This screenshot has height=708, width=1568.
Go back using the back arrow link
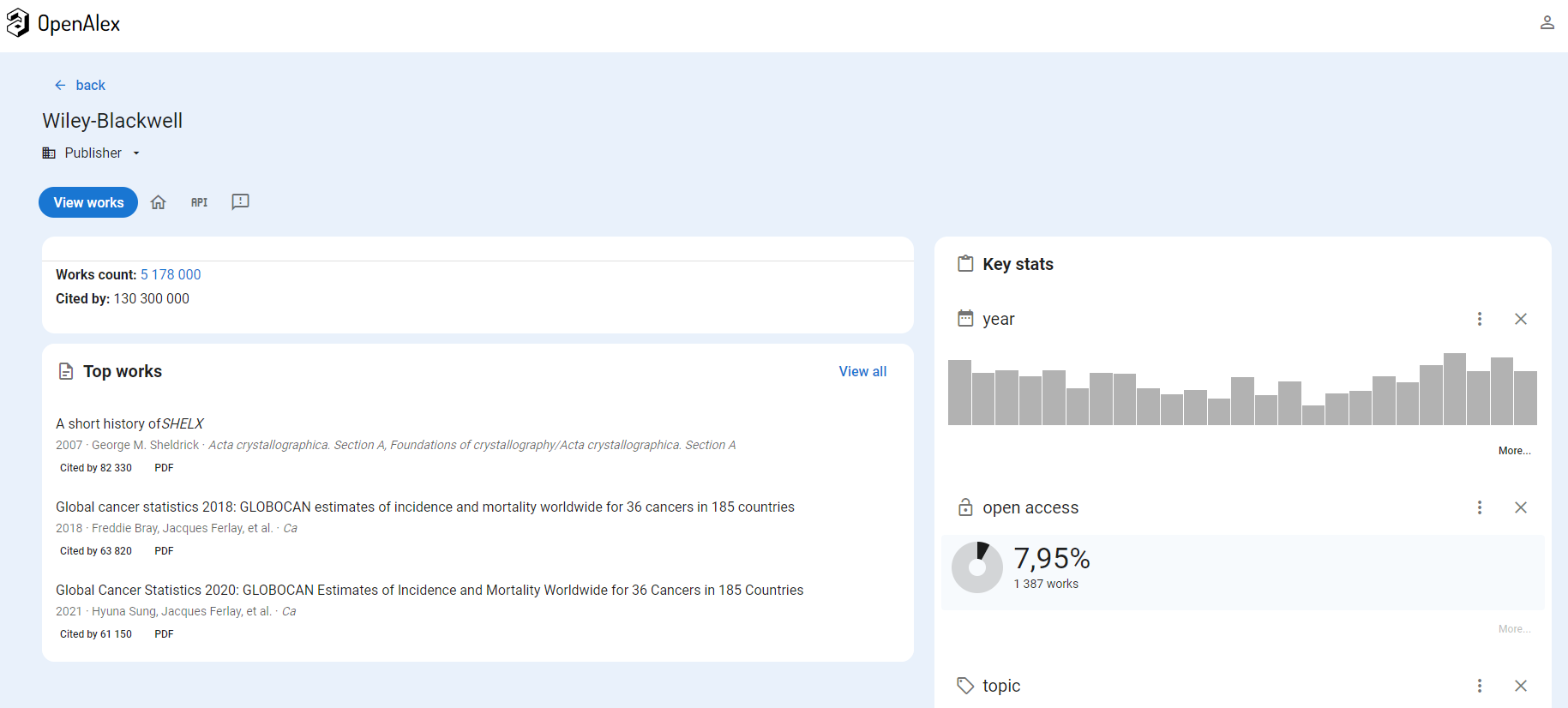coord(80,85)
